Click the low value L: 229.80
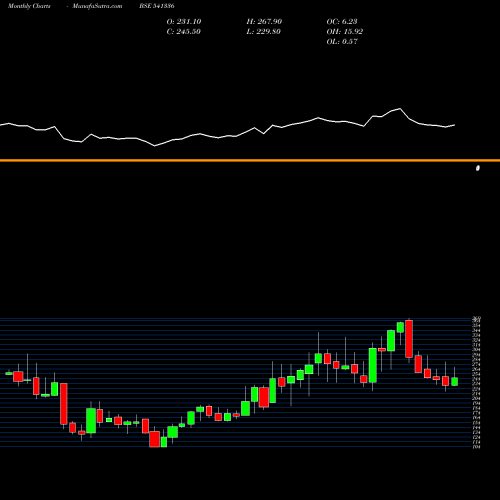Viewport: 500px width, 500px height. pos(264,31)
